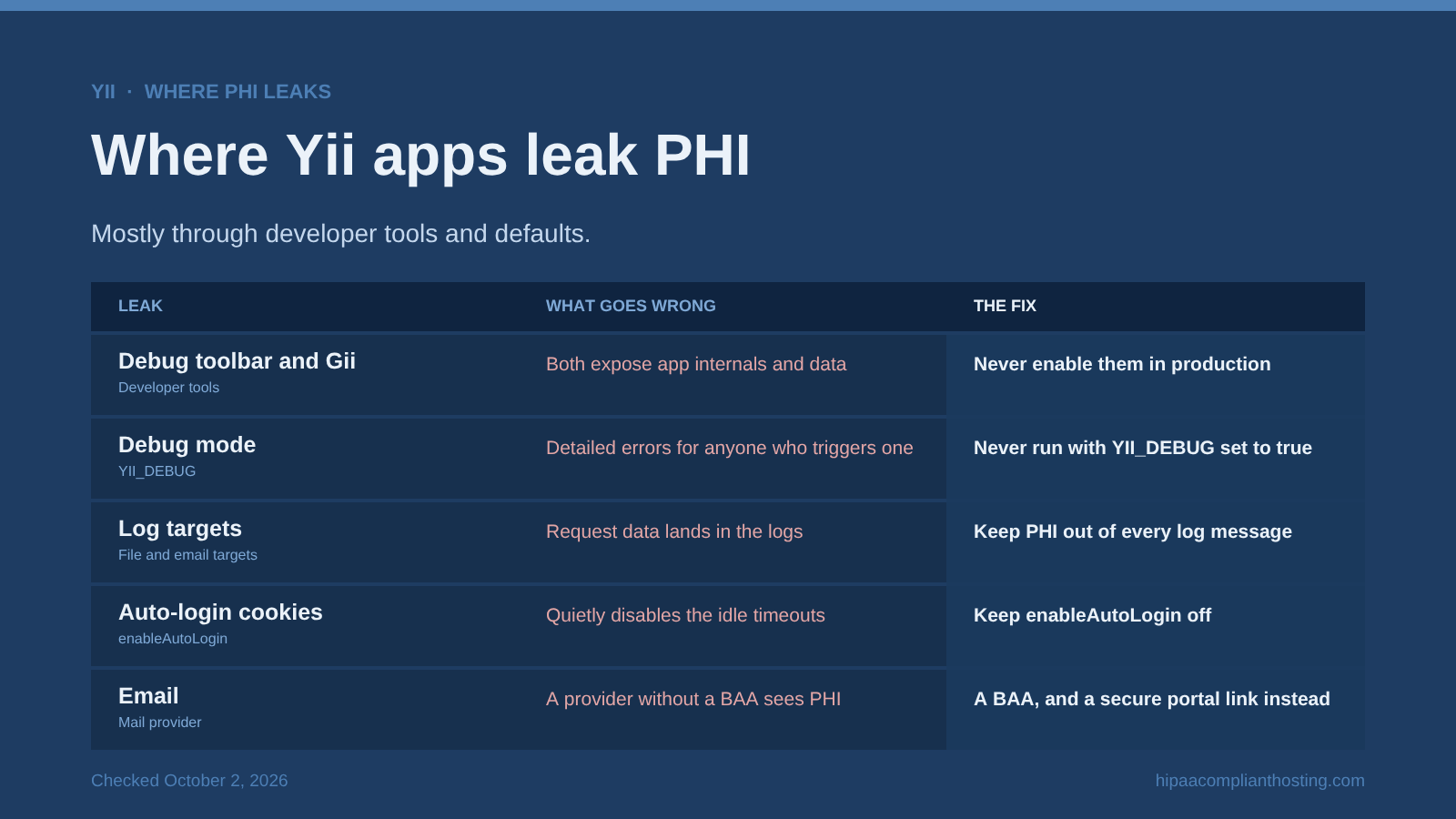1456x819 pixels.
Task: Click 'Never enable them in production' fix
Action: pyautogui.click(x=1122, y=364)
